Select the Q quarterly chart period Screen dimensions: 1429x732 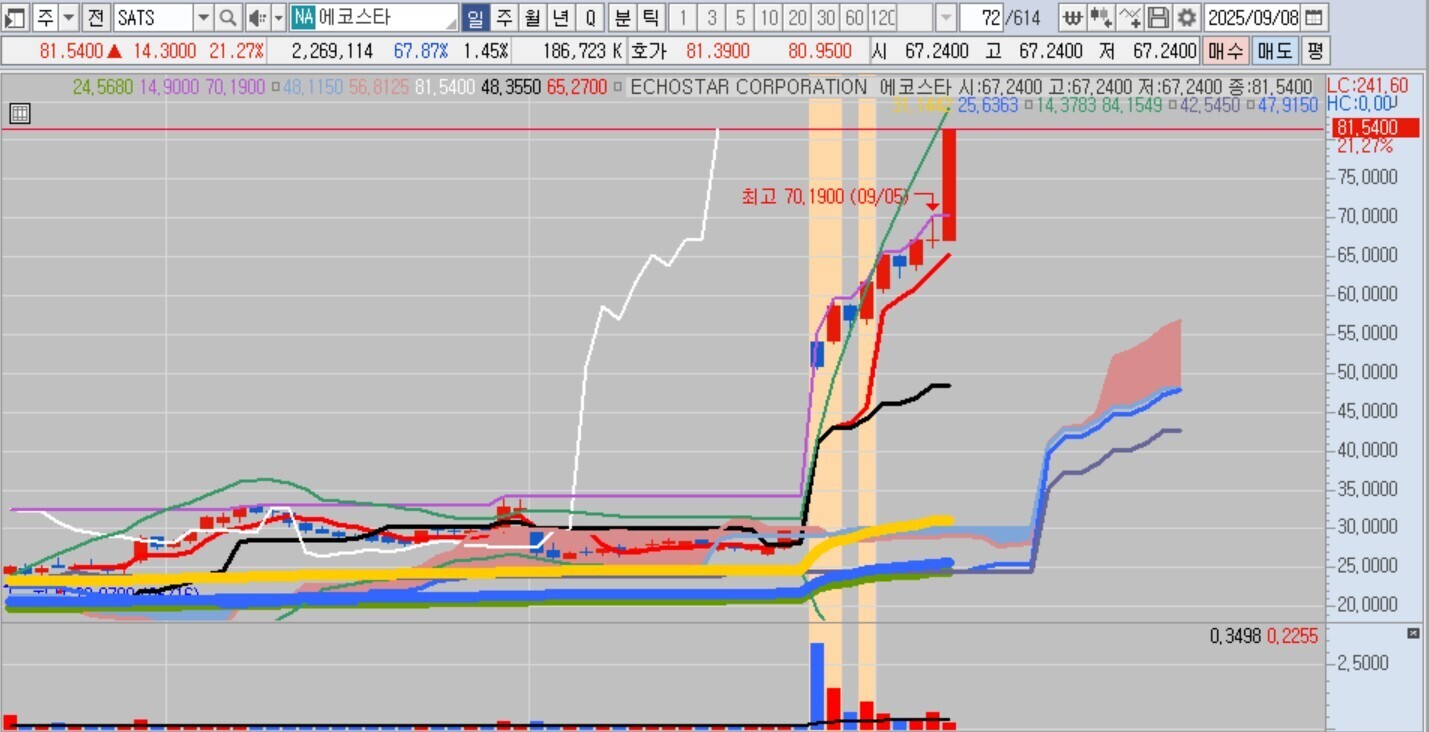(x=590, y=17)
